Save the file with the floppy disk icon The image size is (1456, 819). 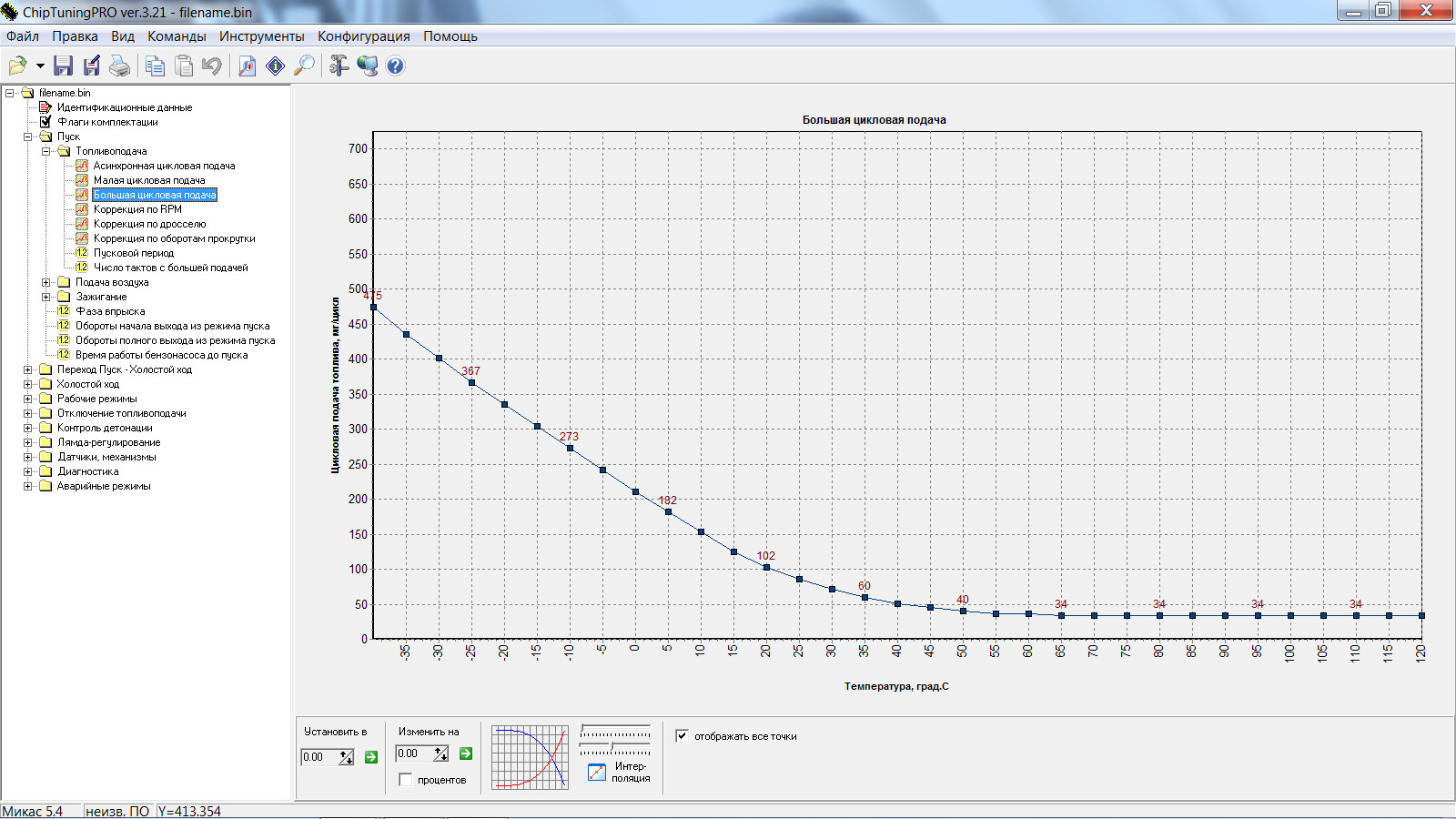(x=63, y=66)
